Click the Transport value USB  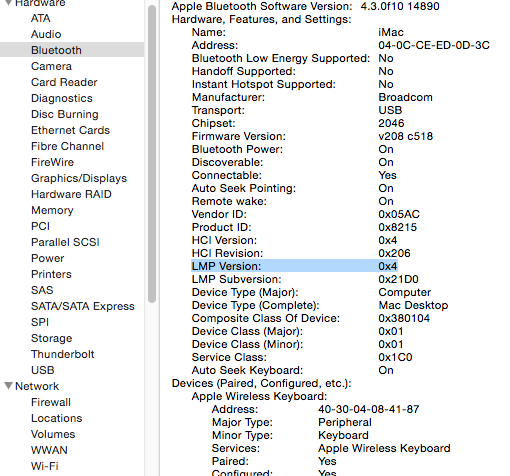point(390,110)
